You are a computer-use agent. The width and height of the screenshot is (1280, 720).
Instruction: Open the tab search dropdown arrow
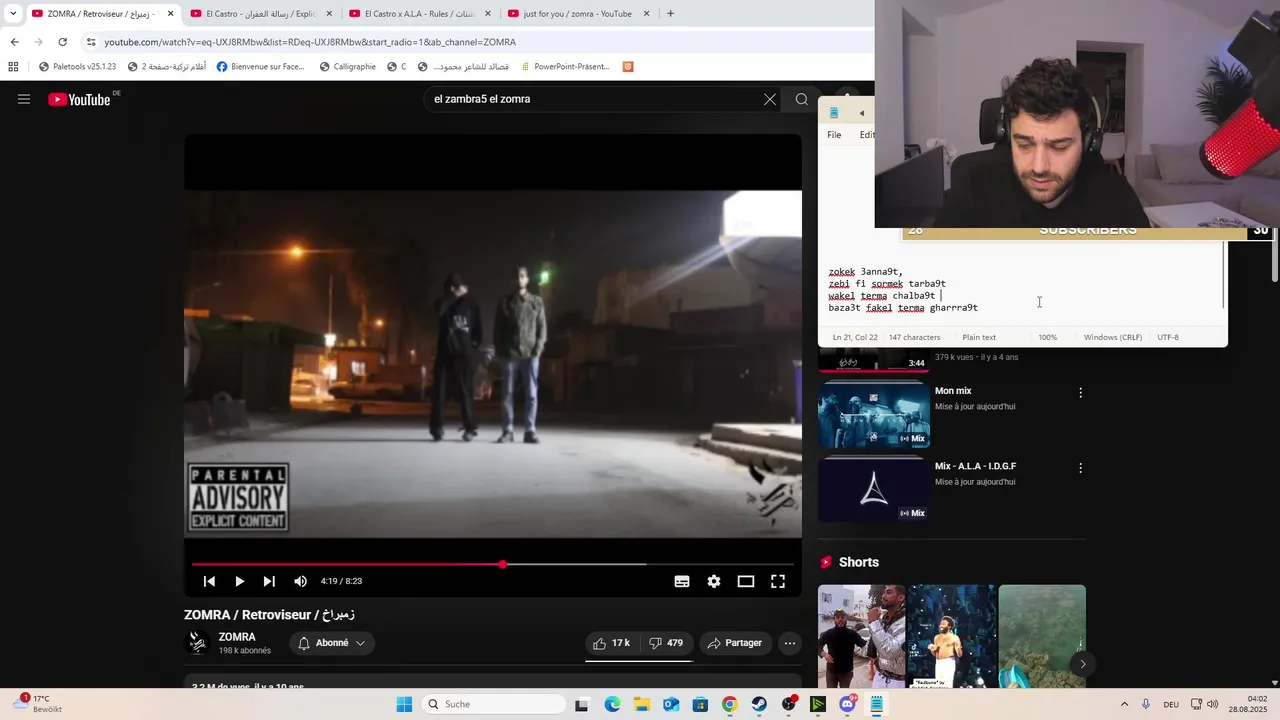coord(13,14)
